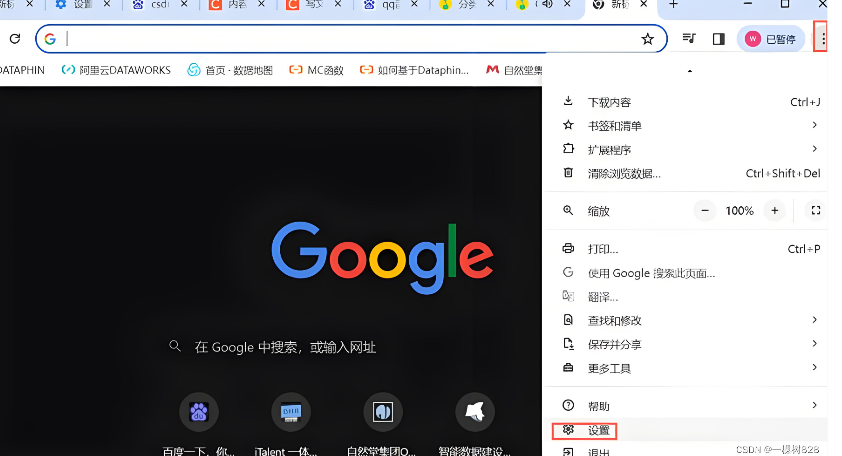
Task: Enter fullscreen mode from zoom row
Action: [816, 211]
